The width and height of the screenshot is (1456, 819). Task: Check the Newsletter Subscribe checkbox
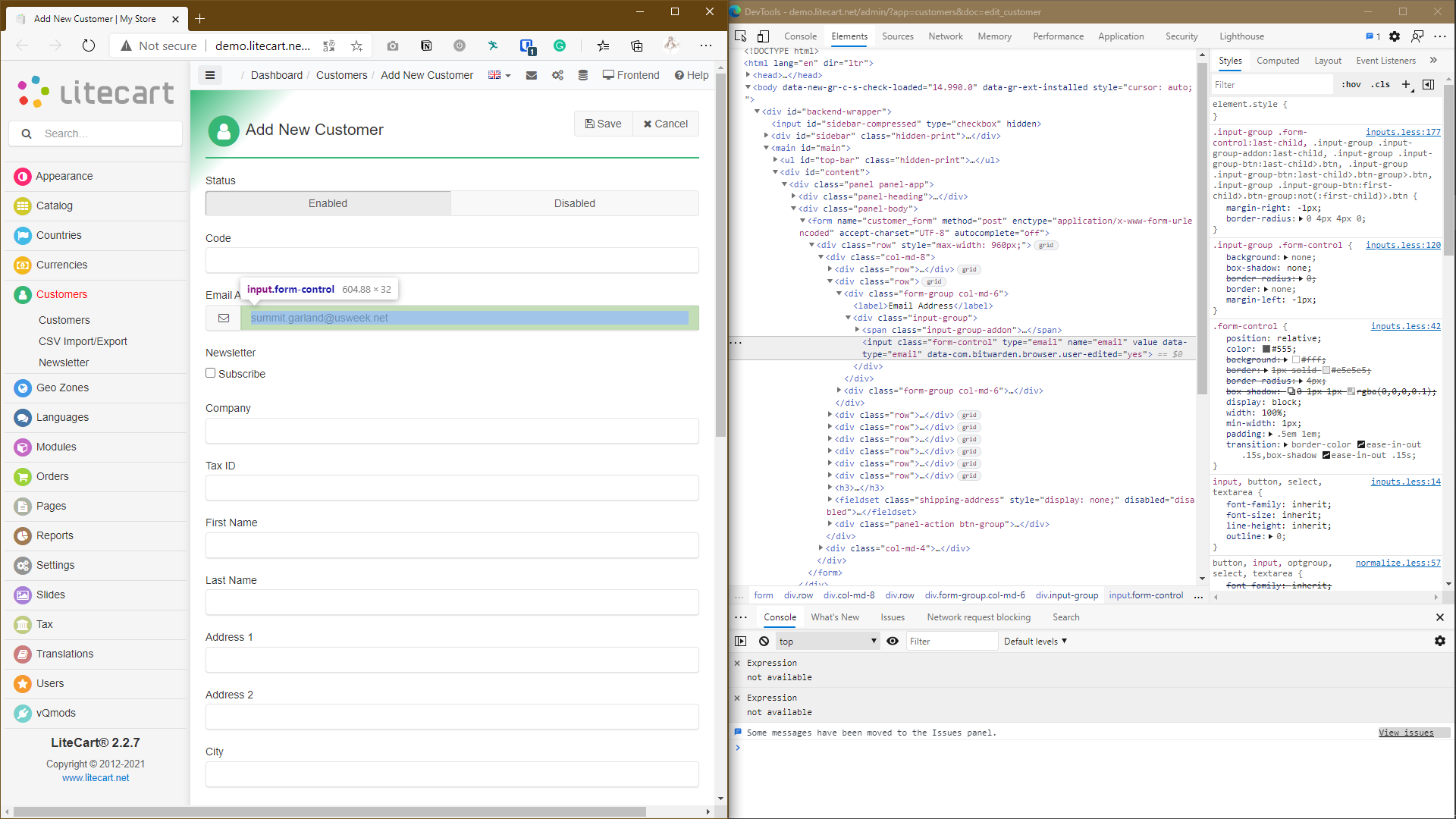(x=211, y=373)
